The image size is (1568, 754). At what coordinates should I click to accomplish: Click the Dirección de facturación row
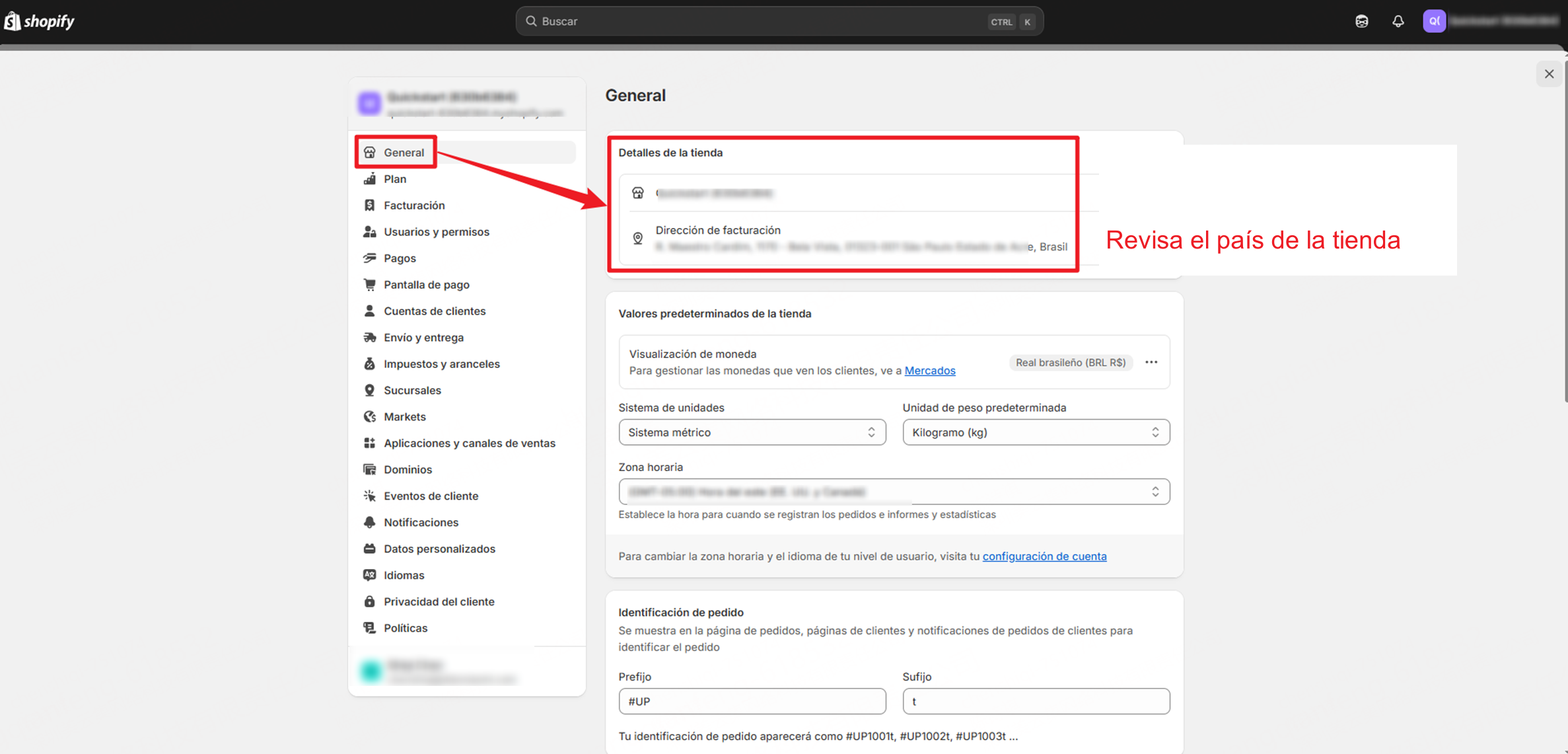tap(859, 239)
